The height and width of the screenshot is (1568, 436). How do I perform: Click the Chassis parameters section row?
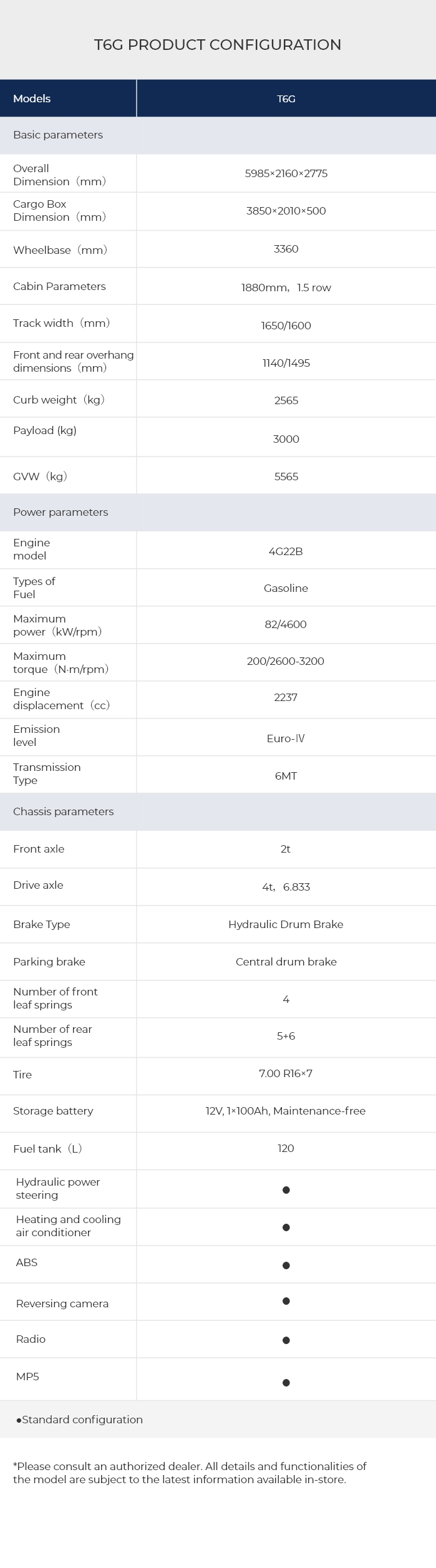64,811
